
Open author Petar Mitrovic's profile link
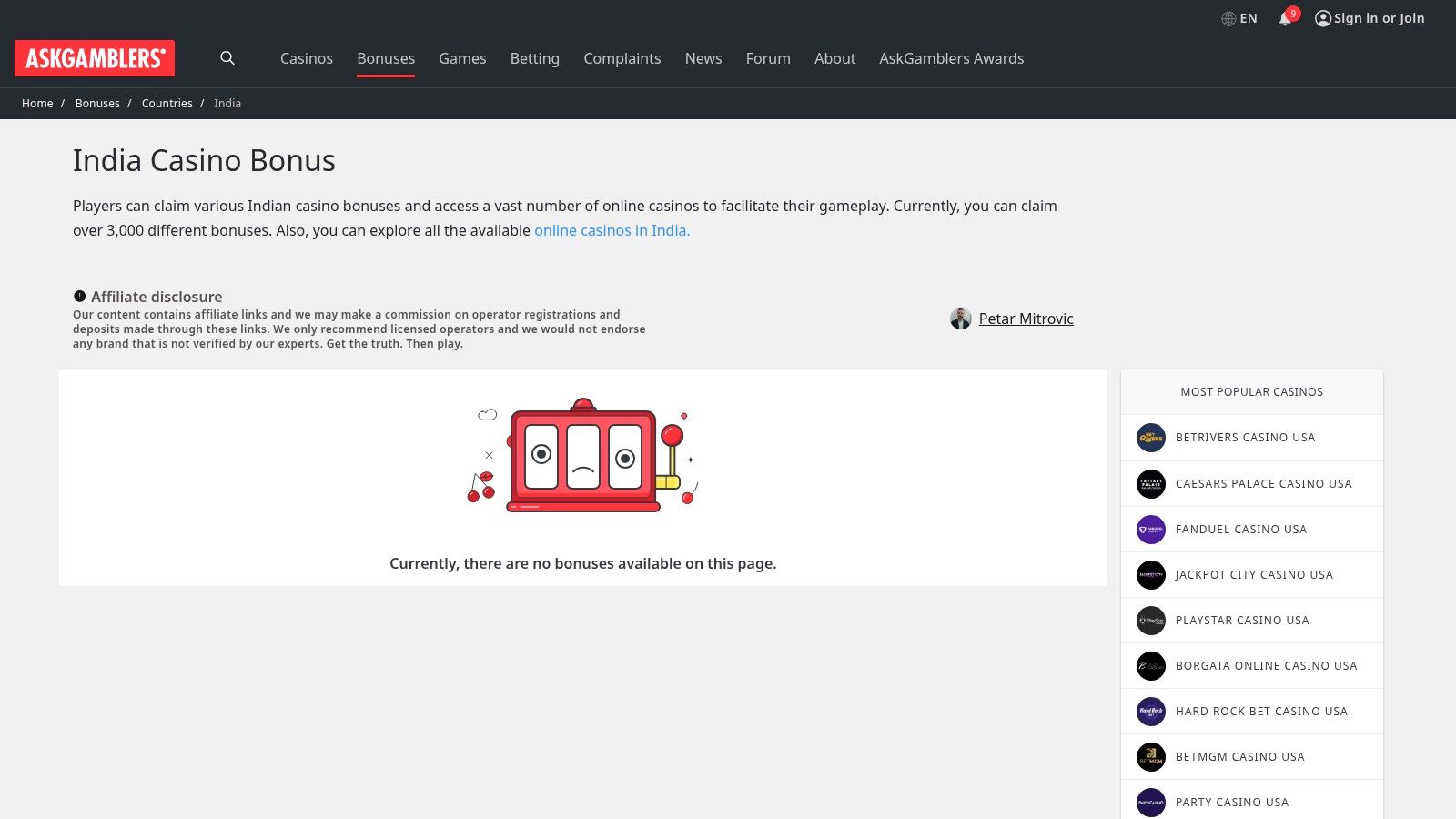1026,318
